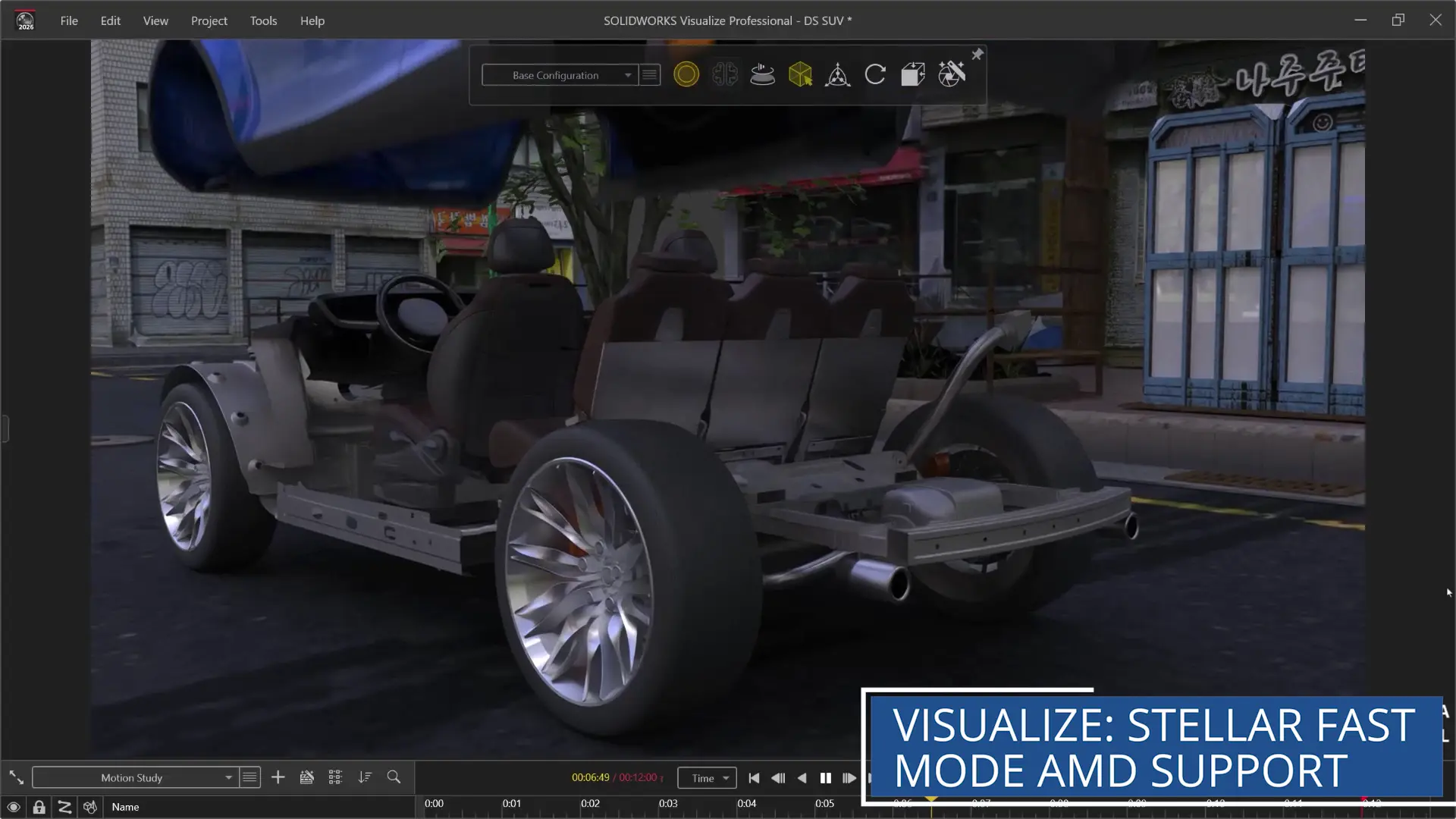Minimize the SOLIDWORKS Visualize window
1456x819 pixels.
[x=1360, y=20]
